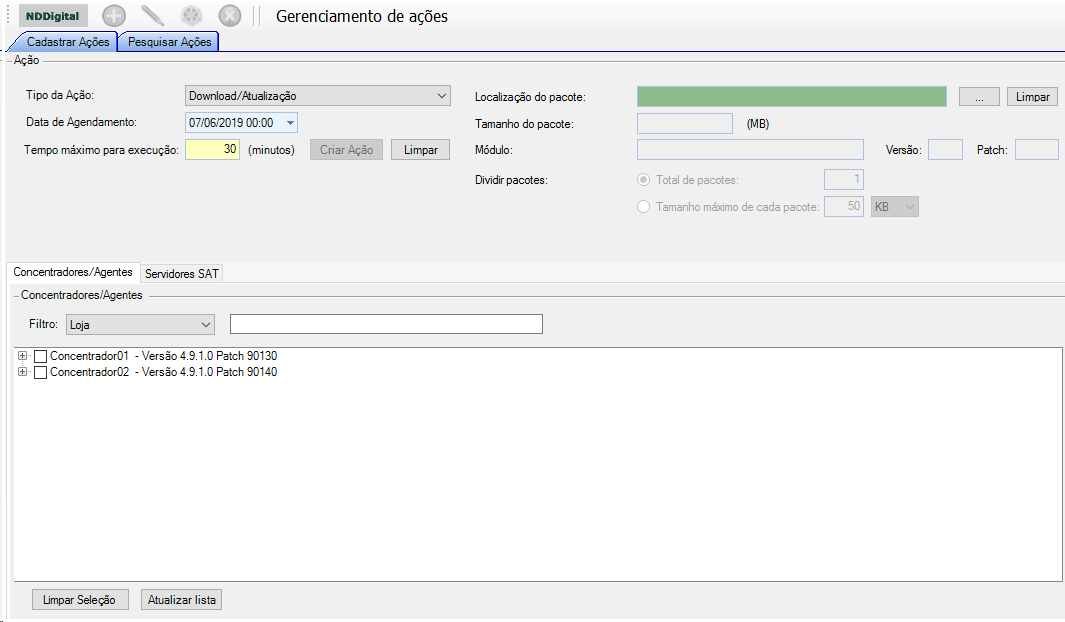Viewport: 1065px width, 622px height.
Task: Switch to the Servidores SAT tab
Action: click(x=181, y=274)
